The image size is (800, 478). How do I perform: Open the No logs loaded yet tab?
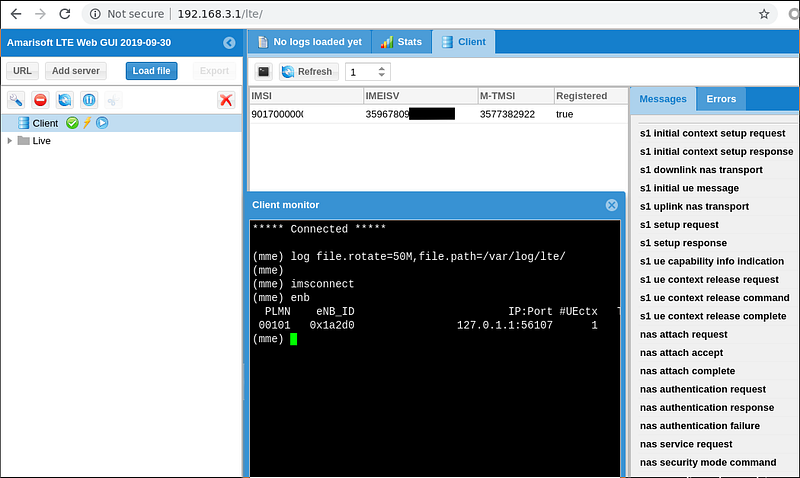click(310, 42)
